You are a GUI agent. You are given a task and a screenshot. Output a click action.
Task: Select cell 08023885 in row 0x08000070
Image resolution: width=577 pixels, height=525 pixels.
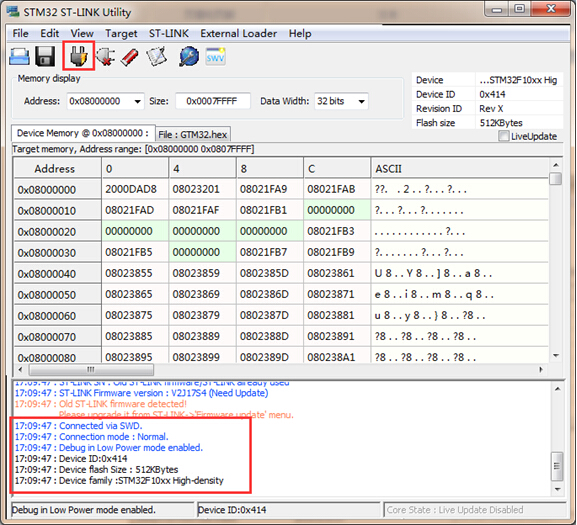pos(135,336)
